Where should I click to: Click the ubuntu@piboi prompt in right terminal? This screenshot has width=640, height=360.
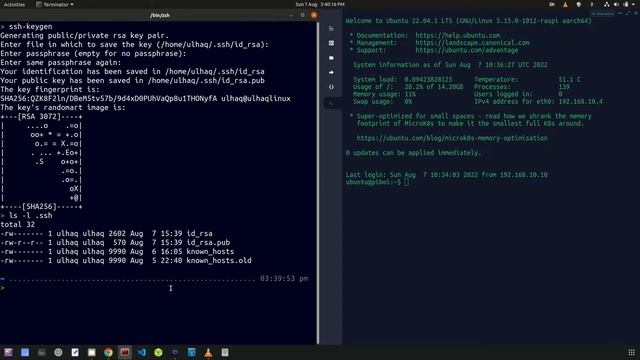pyautogui.click(x=373, y=182)
